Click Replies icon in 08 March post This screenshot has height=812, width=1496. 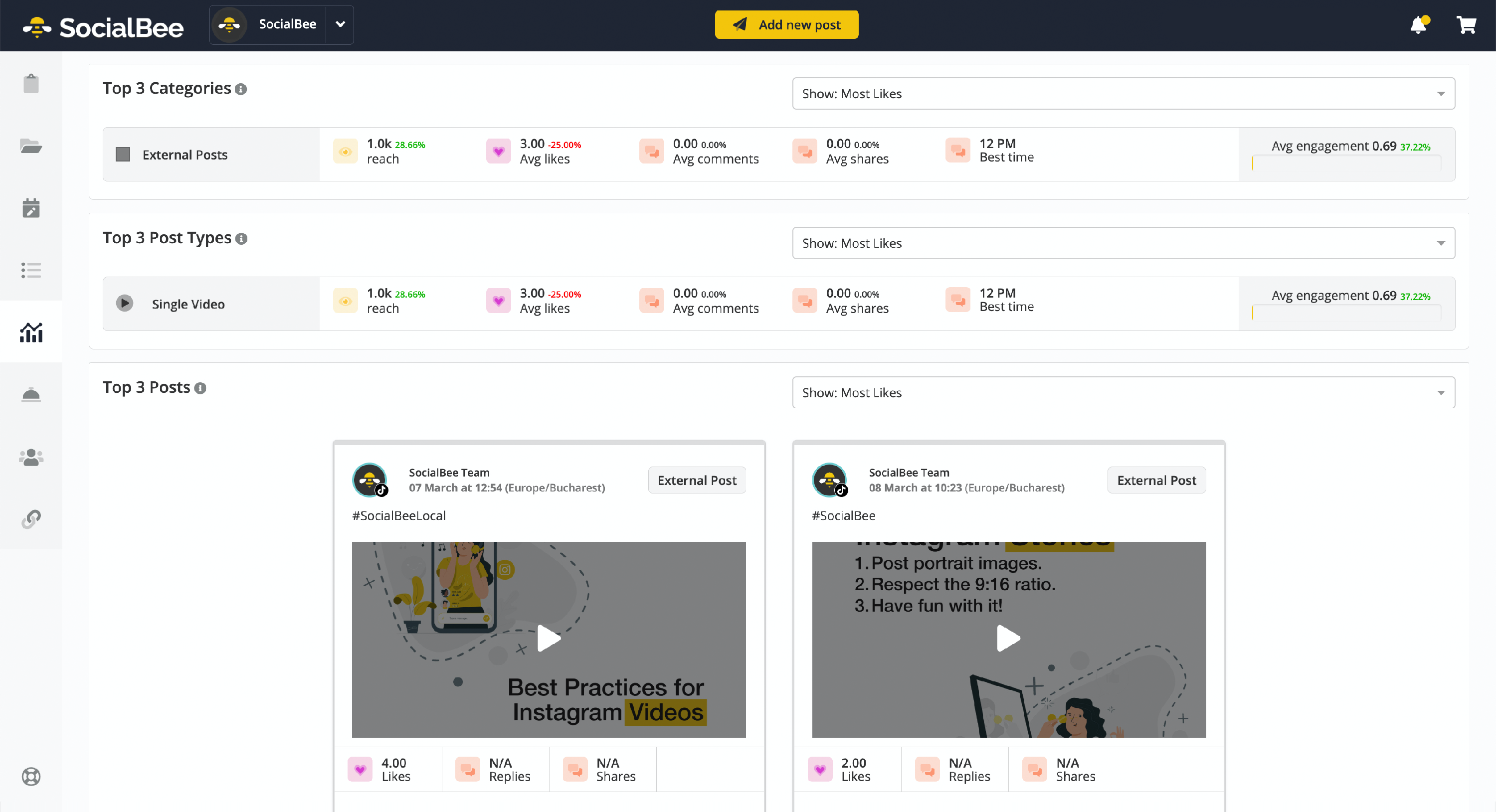coord(927,770)
